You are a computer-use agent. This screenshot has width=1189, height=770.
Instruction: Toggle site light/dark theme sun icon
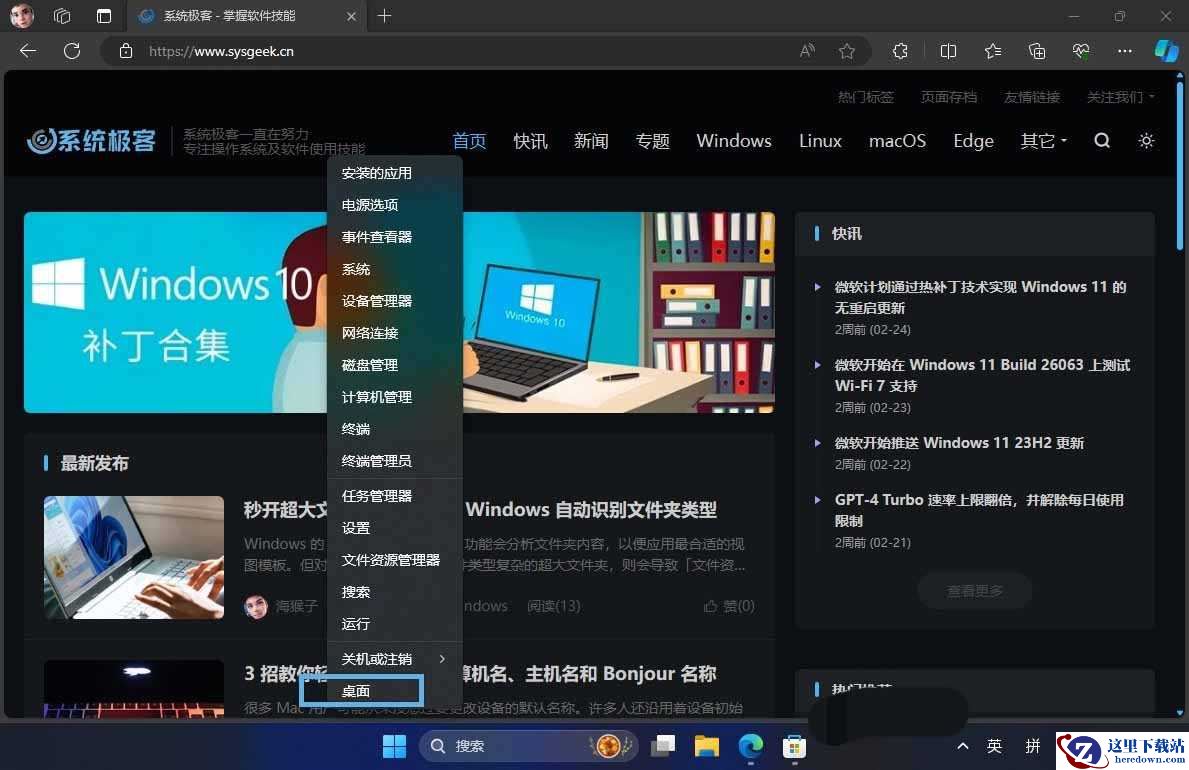click(x=1146, y=140)
